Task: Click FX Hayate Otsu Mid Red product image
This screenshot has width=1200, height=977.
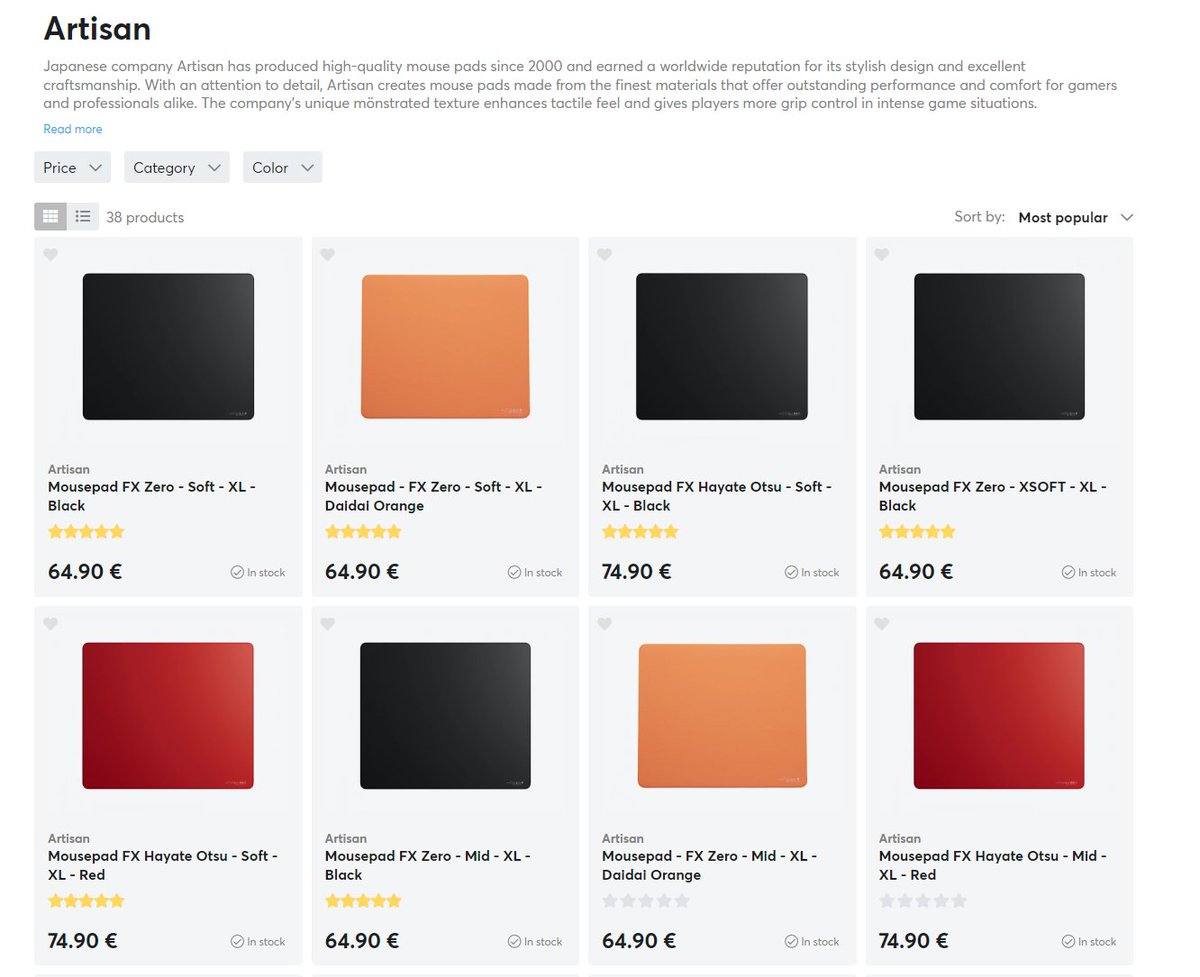Action: 999,715
